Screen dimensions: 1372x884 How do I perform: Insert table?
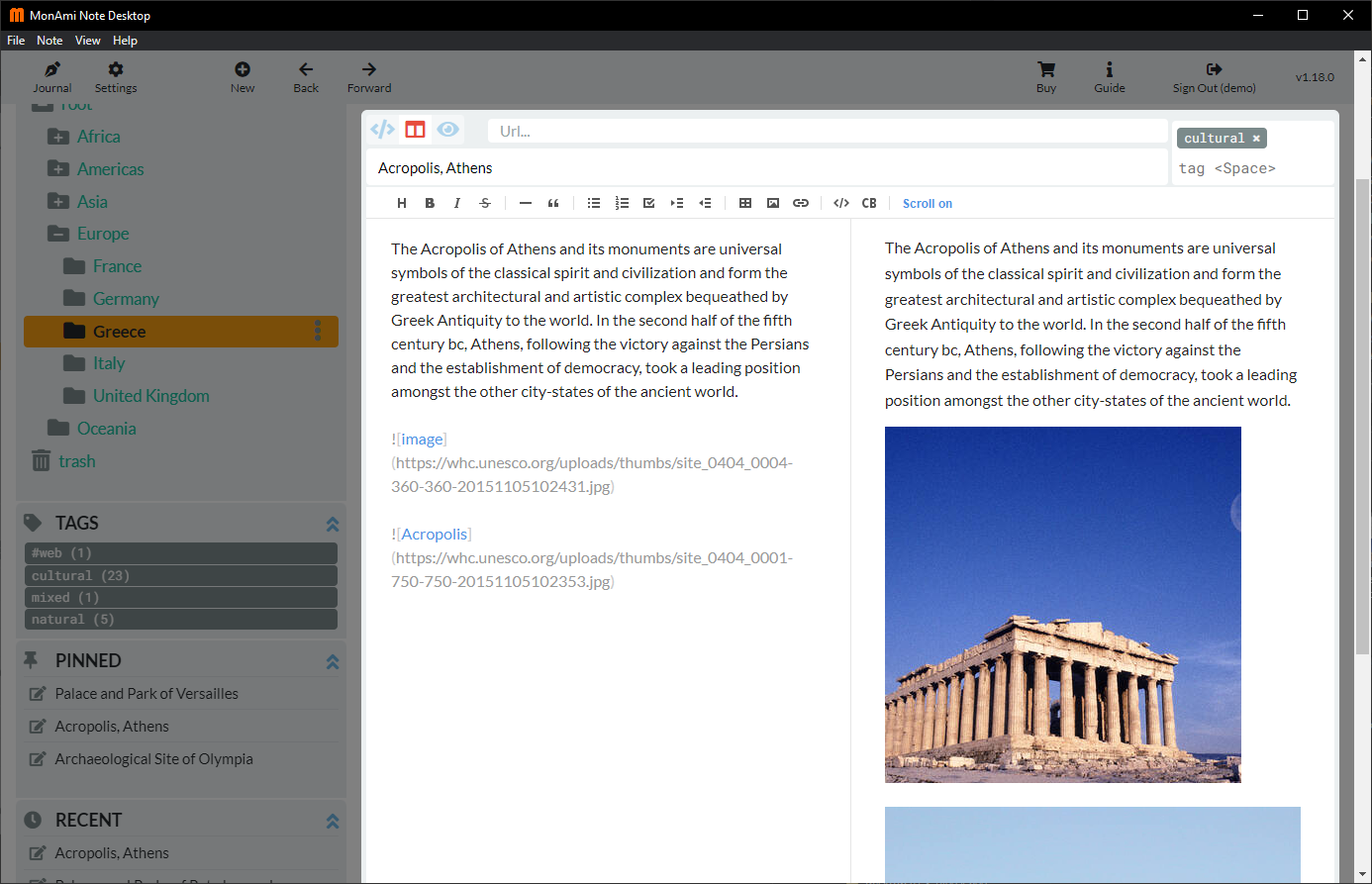point(745,203)
